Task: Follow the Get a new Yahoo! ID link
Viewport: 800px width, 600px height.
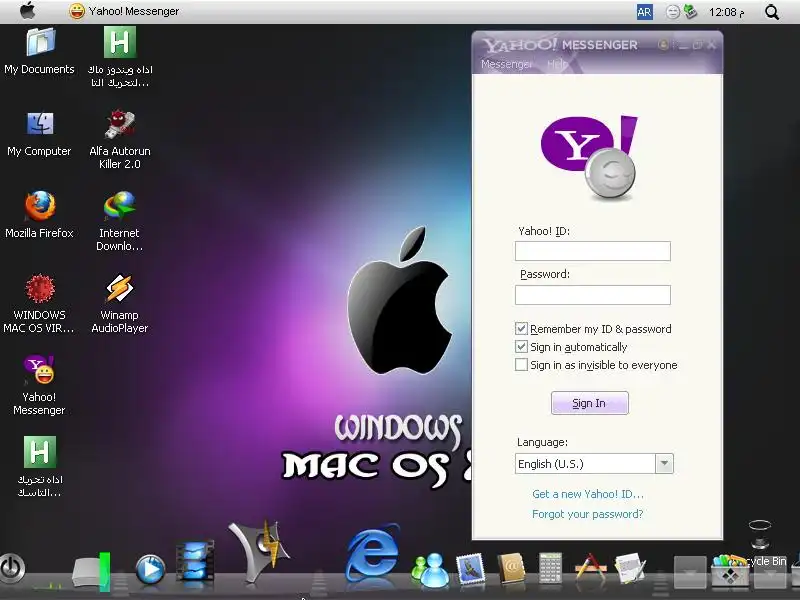Action: [x=588, y=494]
